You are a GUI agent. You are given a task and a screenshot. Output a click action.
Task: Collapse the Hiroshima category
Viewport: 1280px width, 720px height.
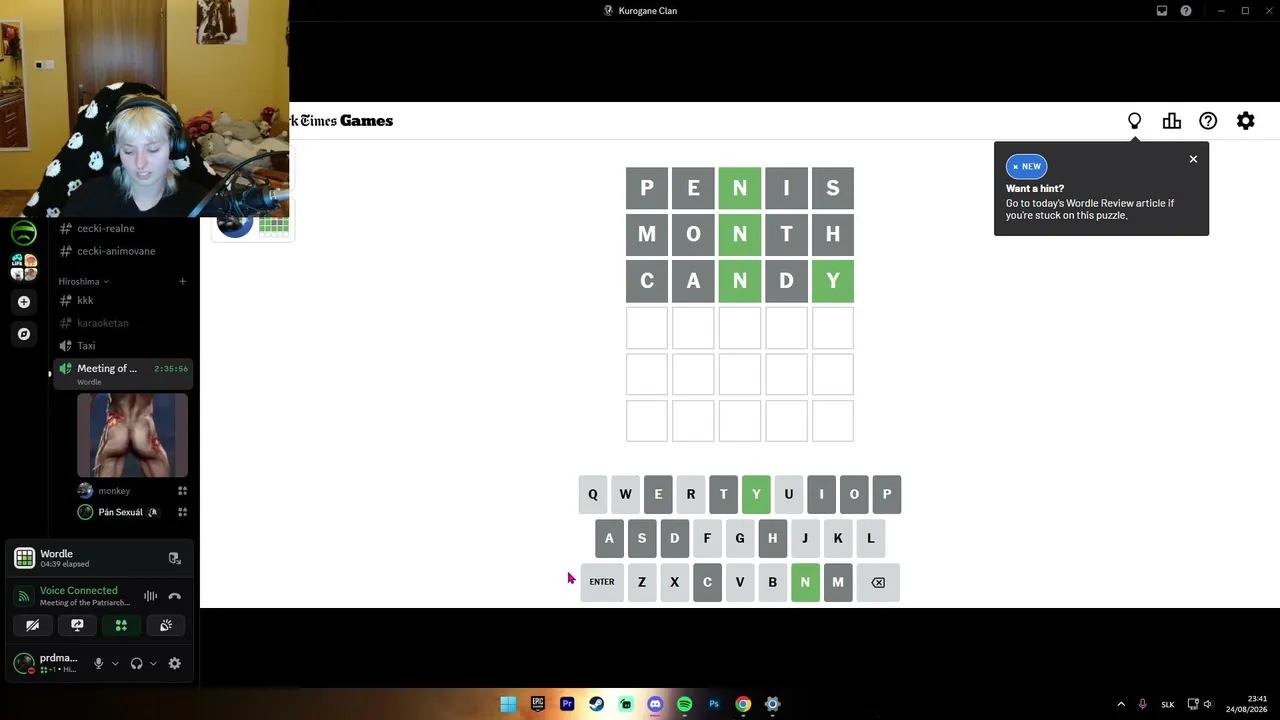tap(84, 282)
